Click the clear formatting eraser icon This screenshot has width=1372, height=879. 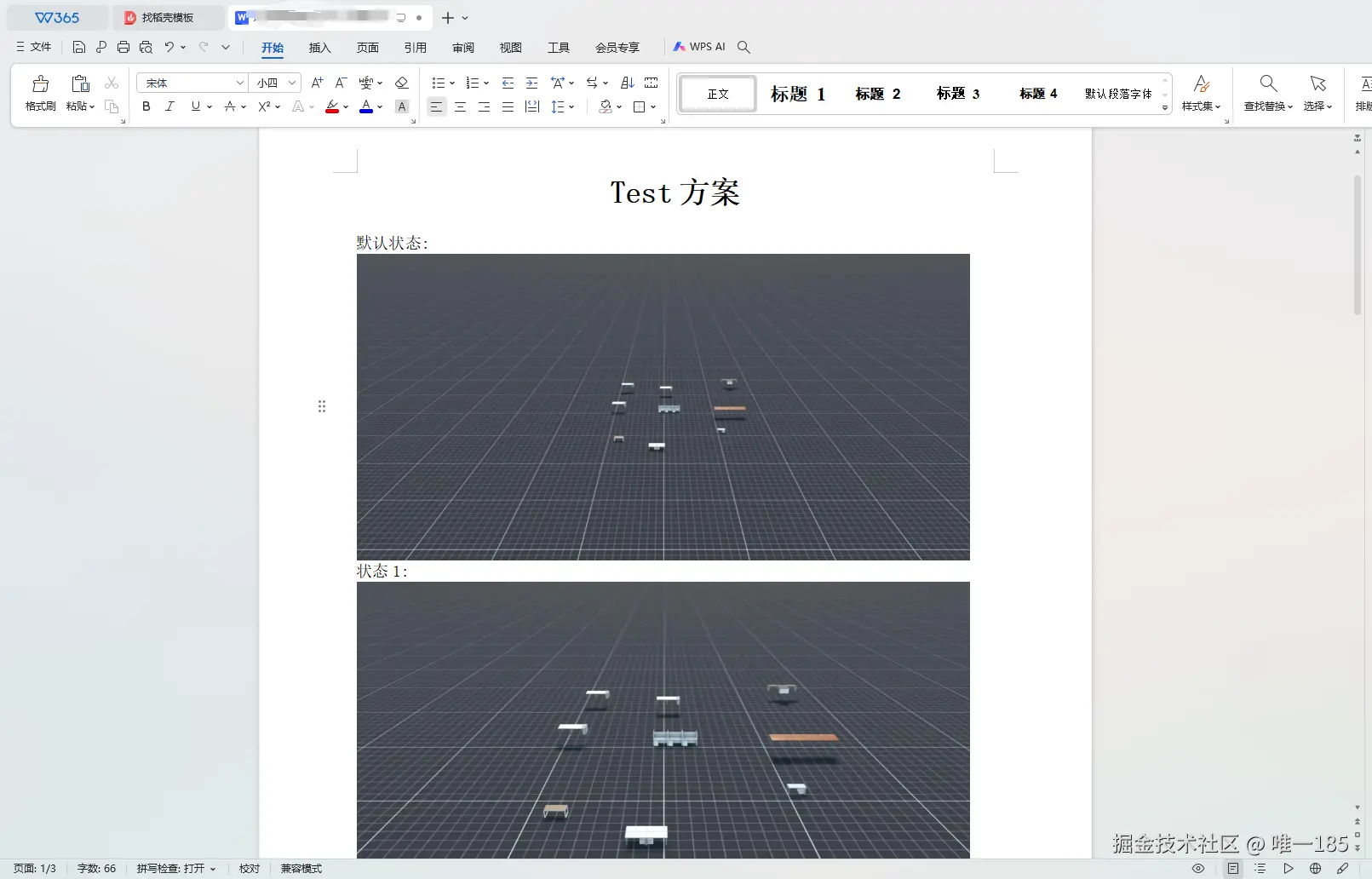pyautogui.click(x=402, y=83)
